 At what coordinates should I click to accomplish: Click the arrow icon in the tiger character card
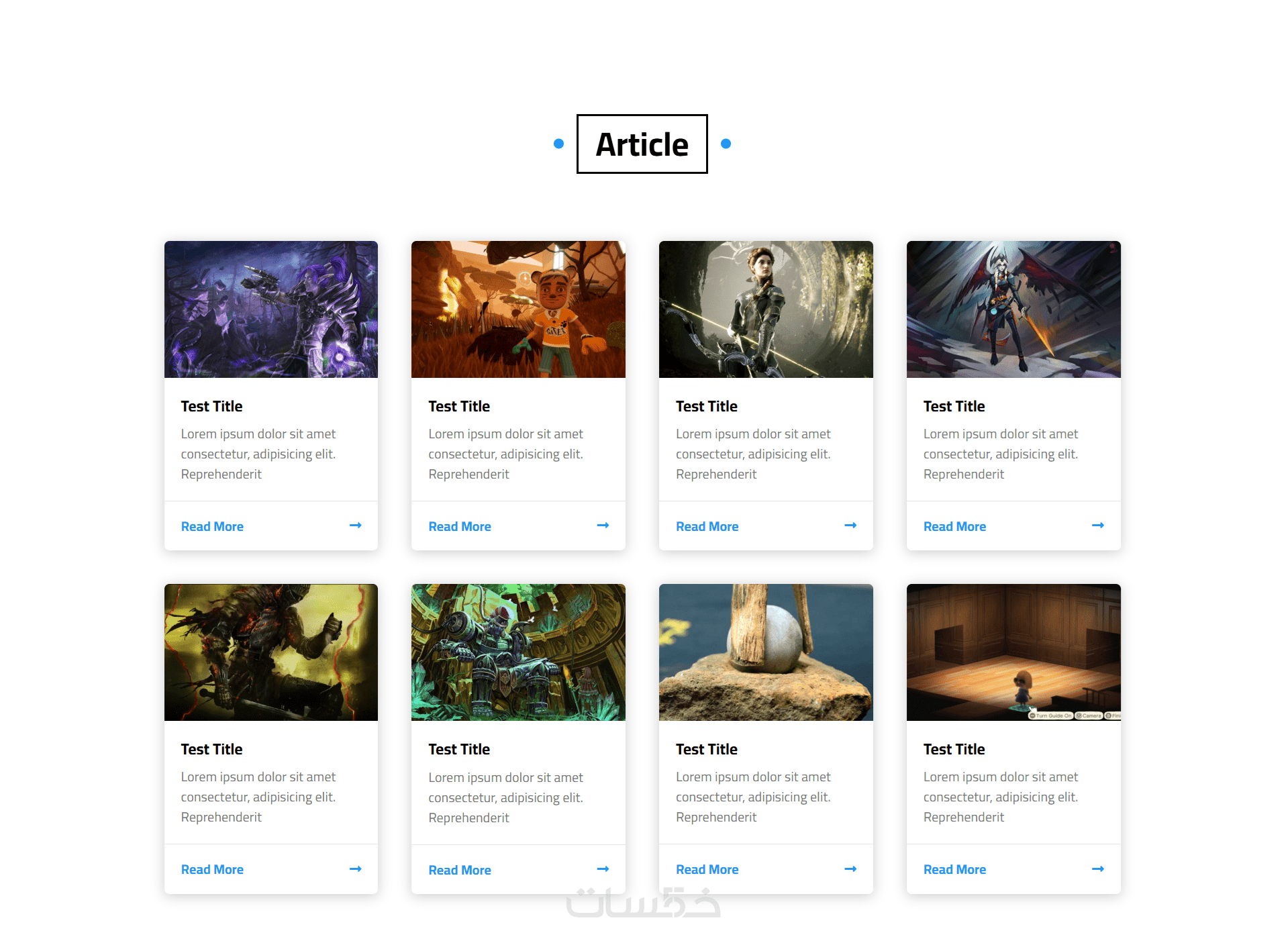(603, 526)
